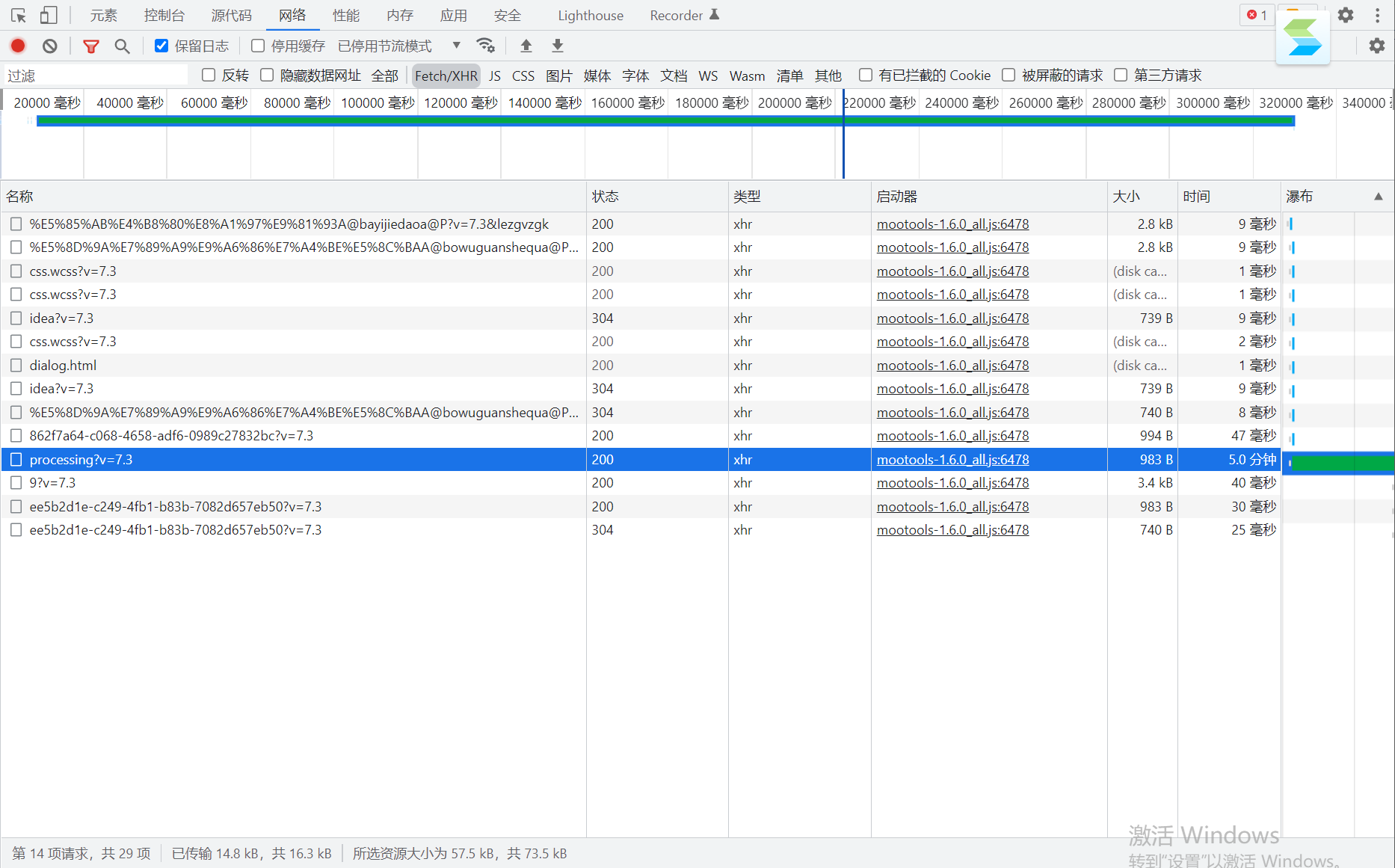Screen dimensions: 1395x868
Task: Click the export HAR download arrow
Action: [x=558, y=46]
